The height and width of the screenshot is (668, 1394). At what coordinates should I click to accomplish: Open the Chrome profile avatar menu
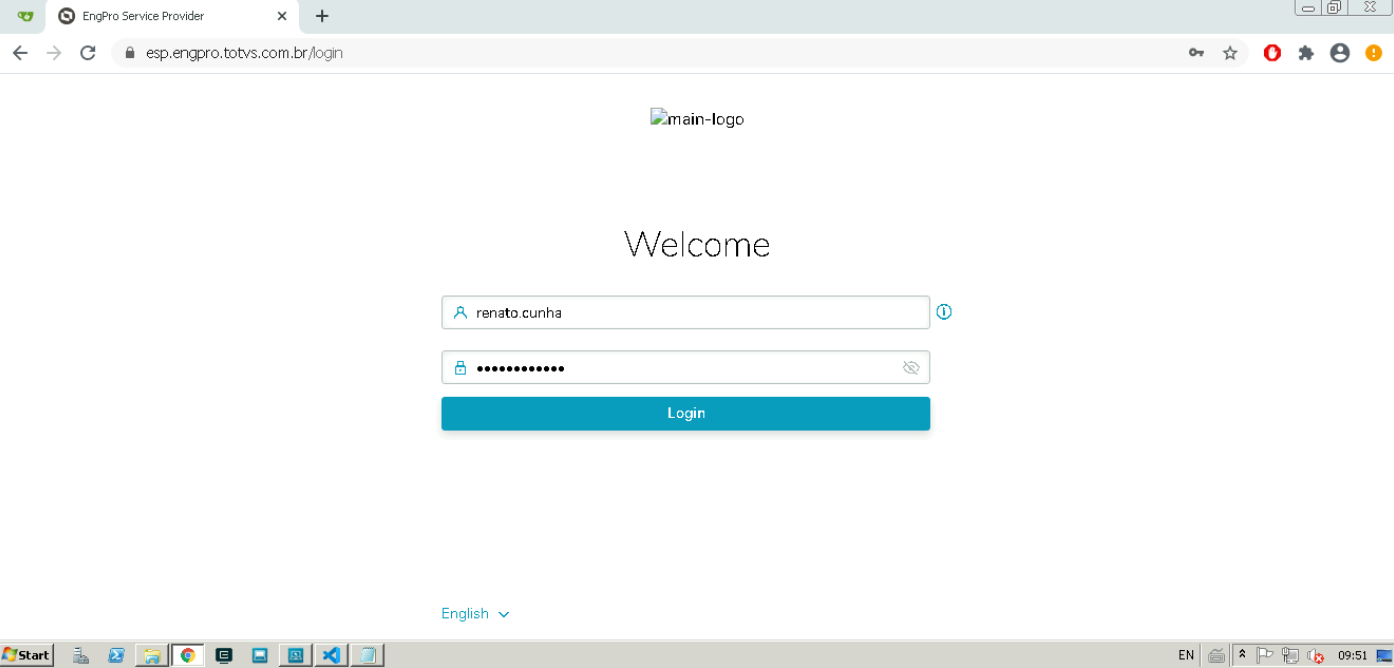(1340, 53)
